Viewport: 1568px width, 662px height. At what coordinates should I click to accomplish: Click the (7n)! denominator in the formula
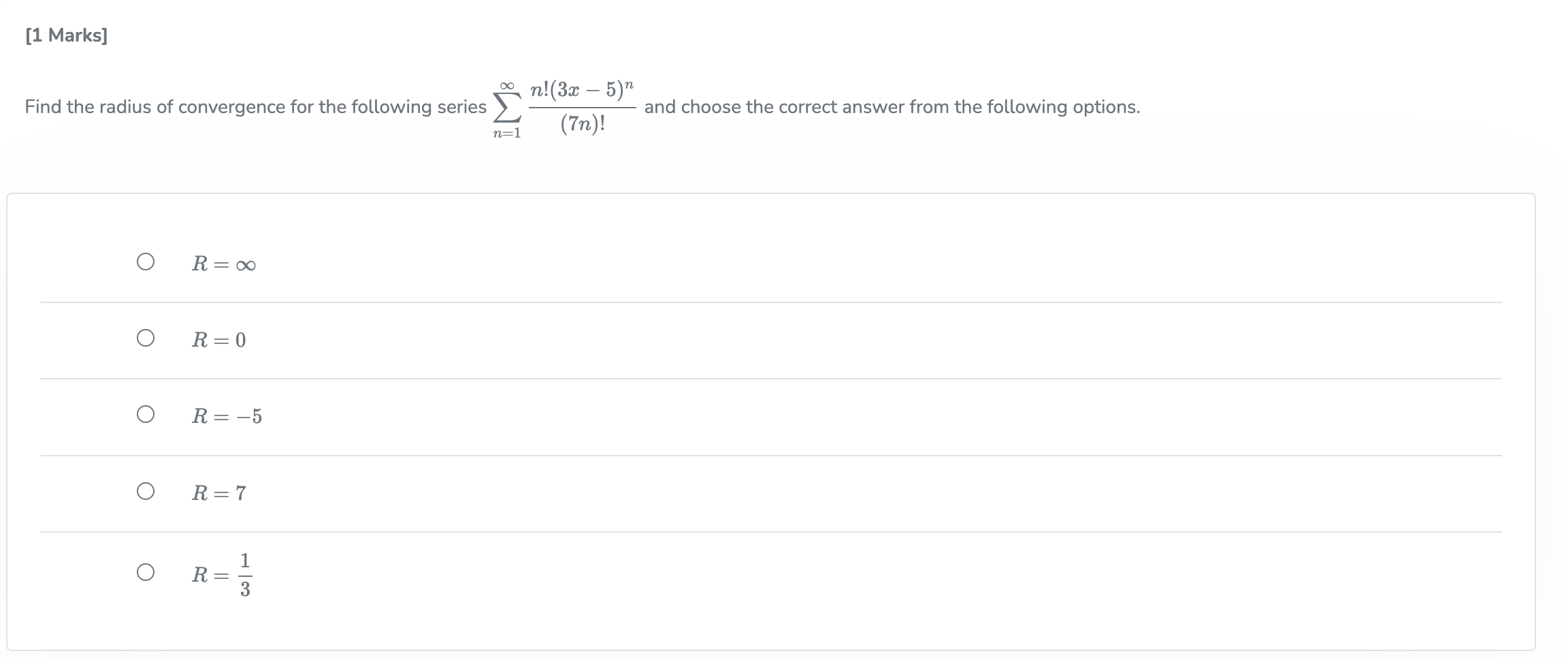(x=582, y=125)
